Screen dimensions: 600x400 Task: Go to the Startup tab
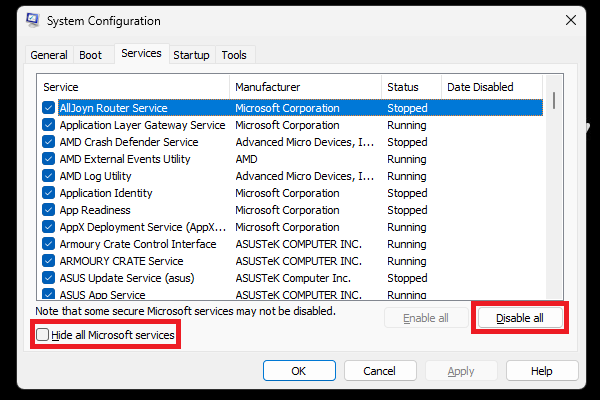tap(191, 55)
